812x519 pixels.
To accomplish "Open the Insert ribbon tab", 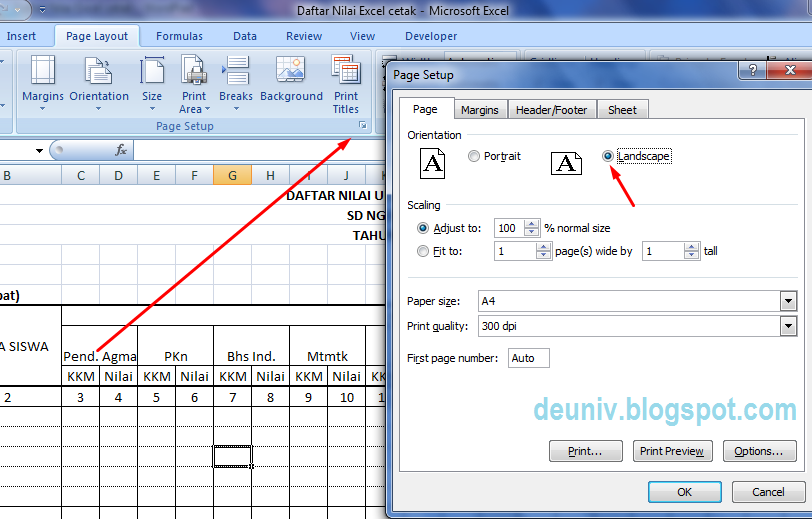I will 21,36.
